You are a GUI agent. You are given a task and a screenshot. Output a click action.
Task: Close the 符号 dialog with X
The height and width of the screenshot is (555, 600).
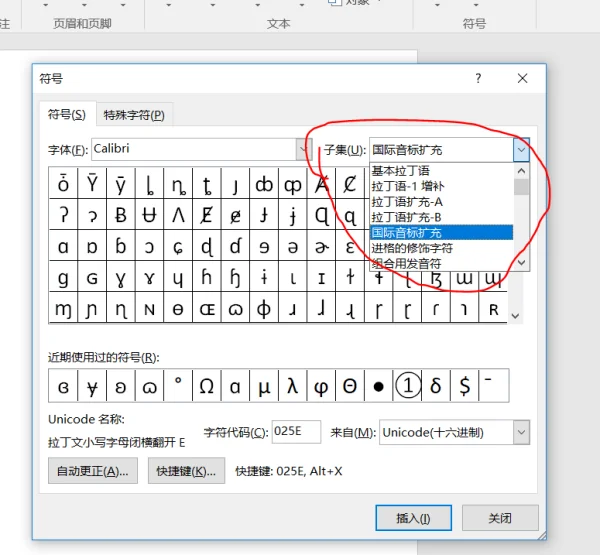coord(522,78)
